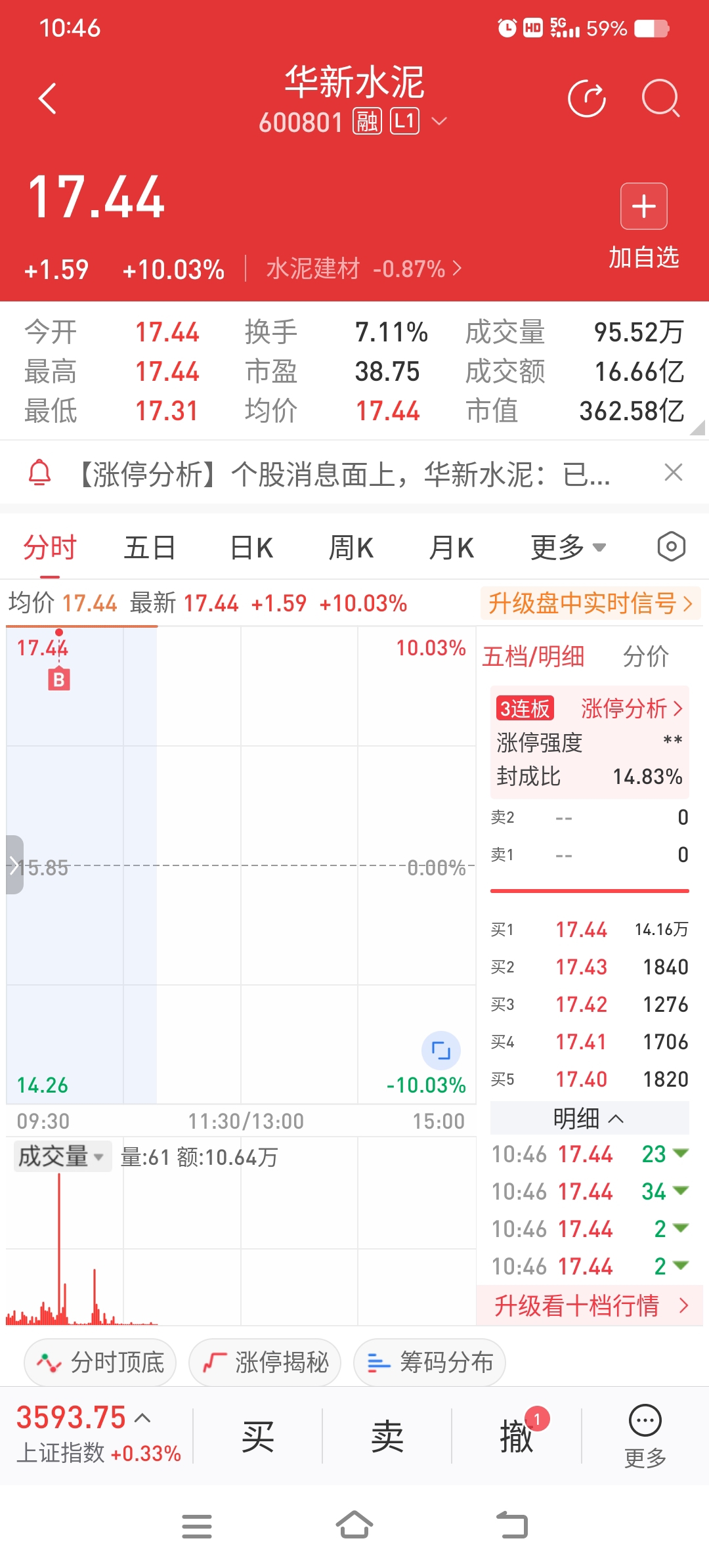Tap the 3连板 badge
This screenshot has width=709, height=1568.
click(x=525, y=708)
